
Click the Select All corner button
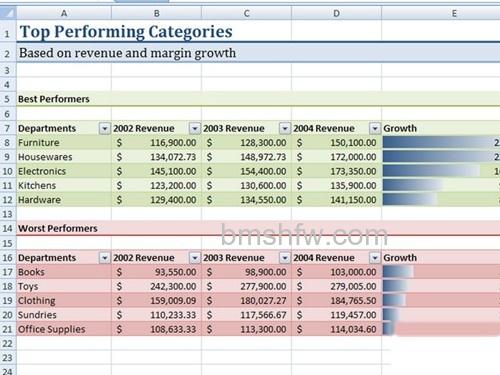pos(8,13)
